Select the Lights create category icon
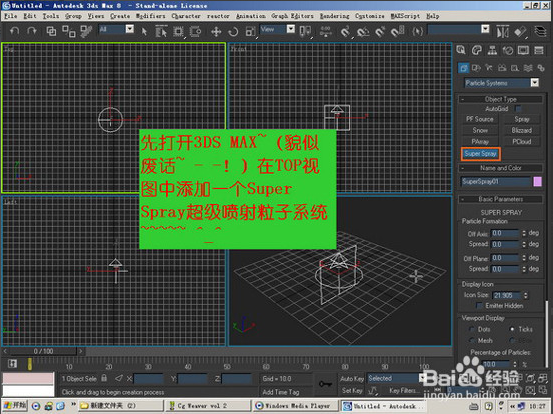 pyautogui.click(x=489, y=68)
